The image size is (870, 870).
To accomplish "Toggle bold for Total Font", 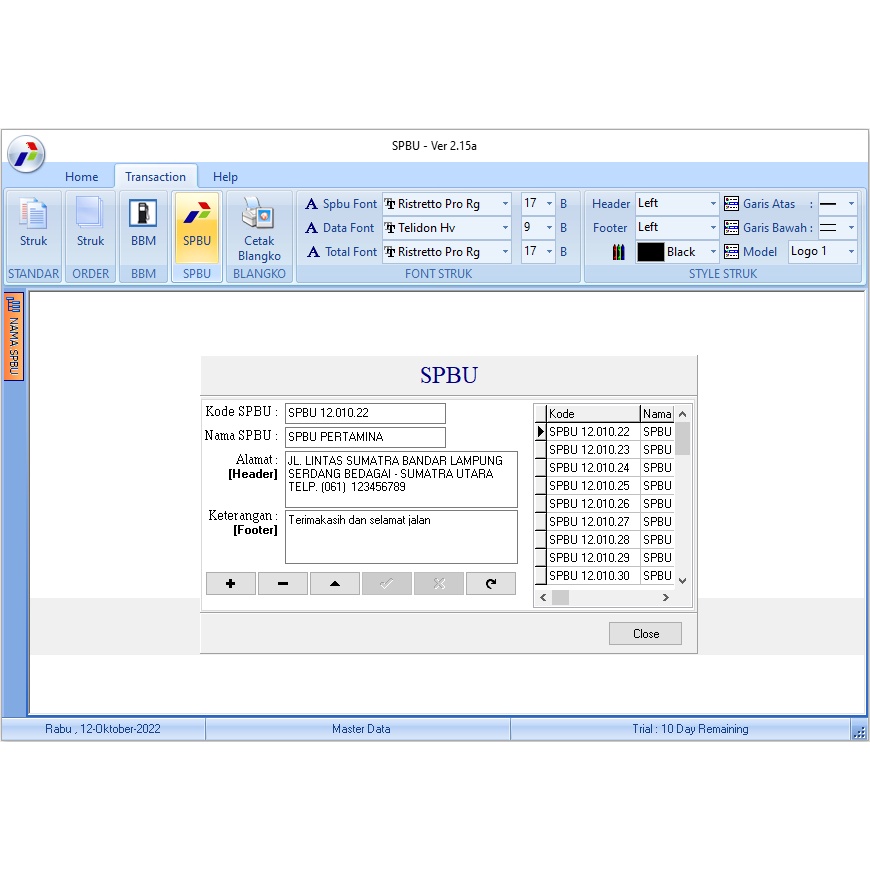I will point(564,252).
